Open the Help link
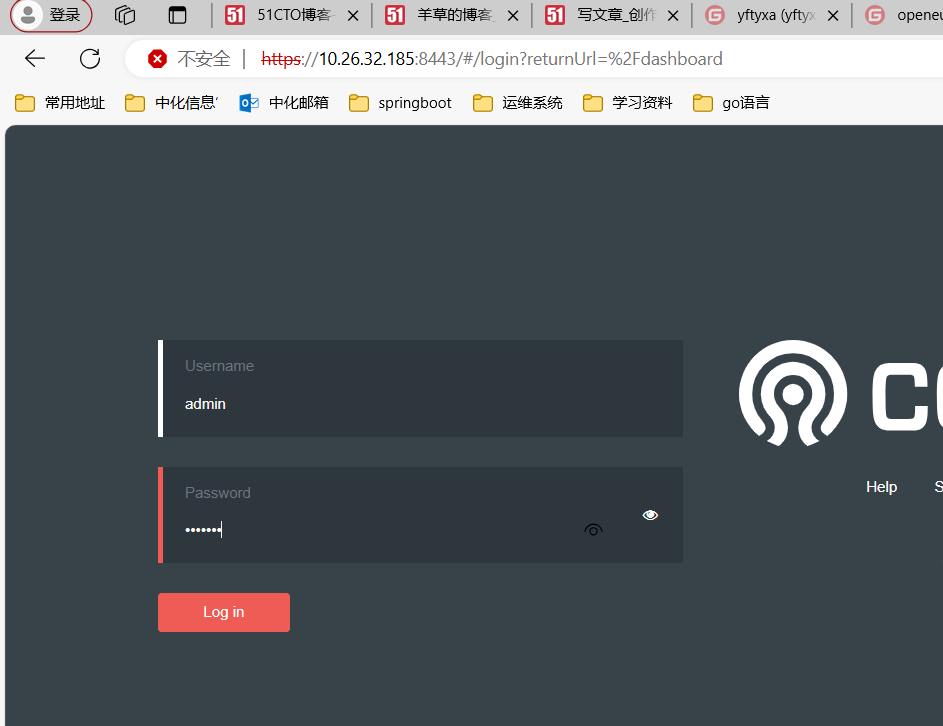 [x=881, y=487]
